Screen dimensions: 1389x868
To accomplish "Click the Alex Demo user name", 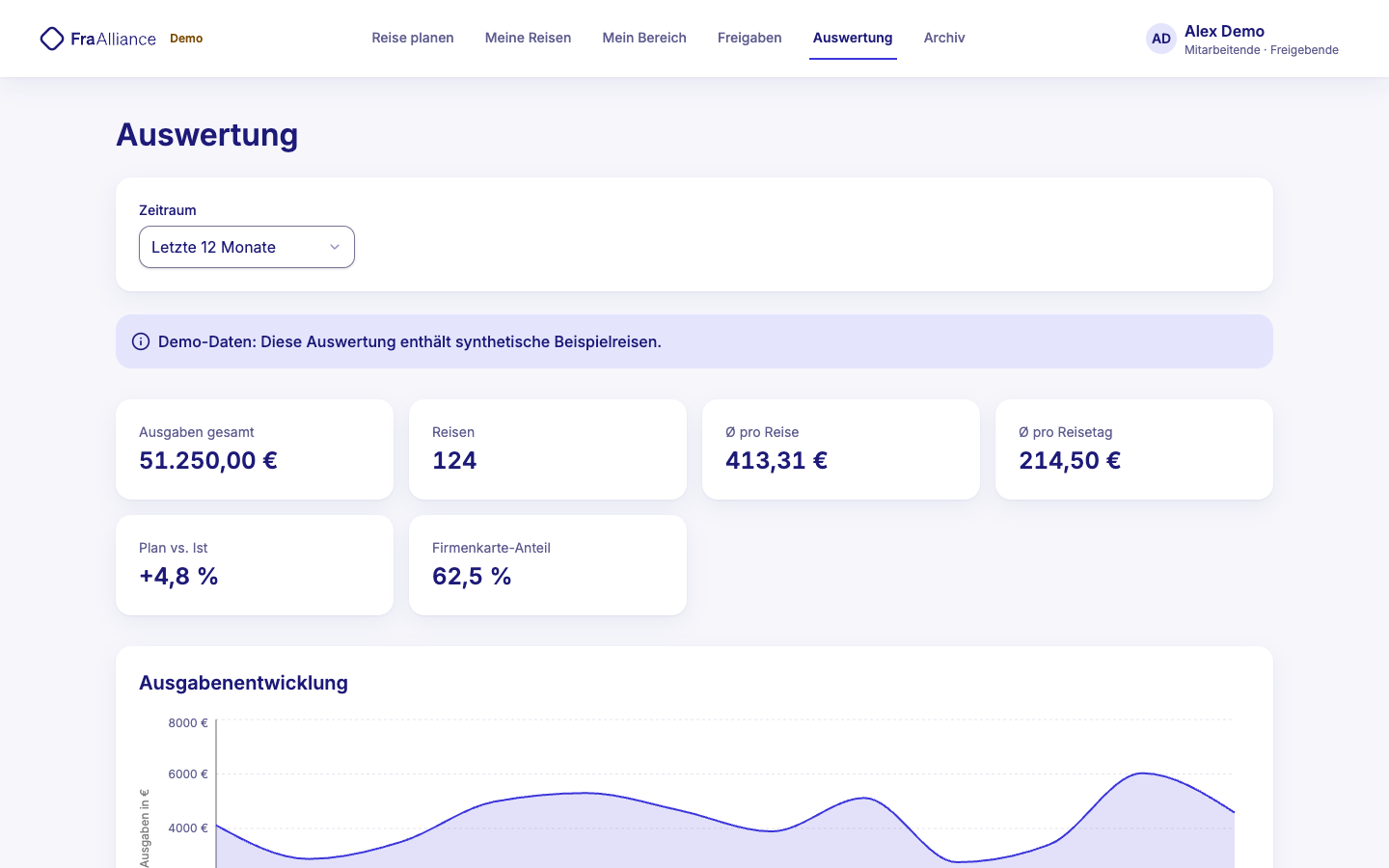I will [x=1224, y=31].
